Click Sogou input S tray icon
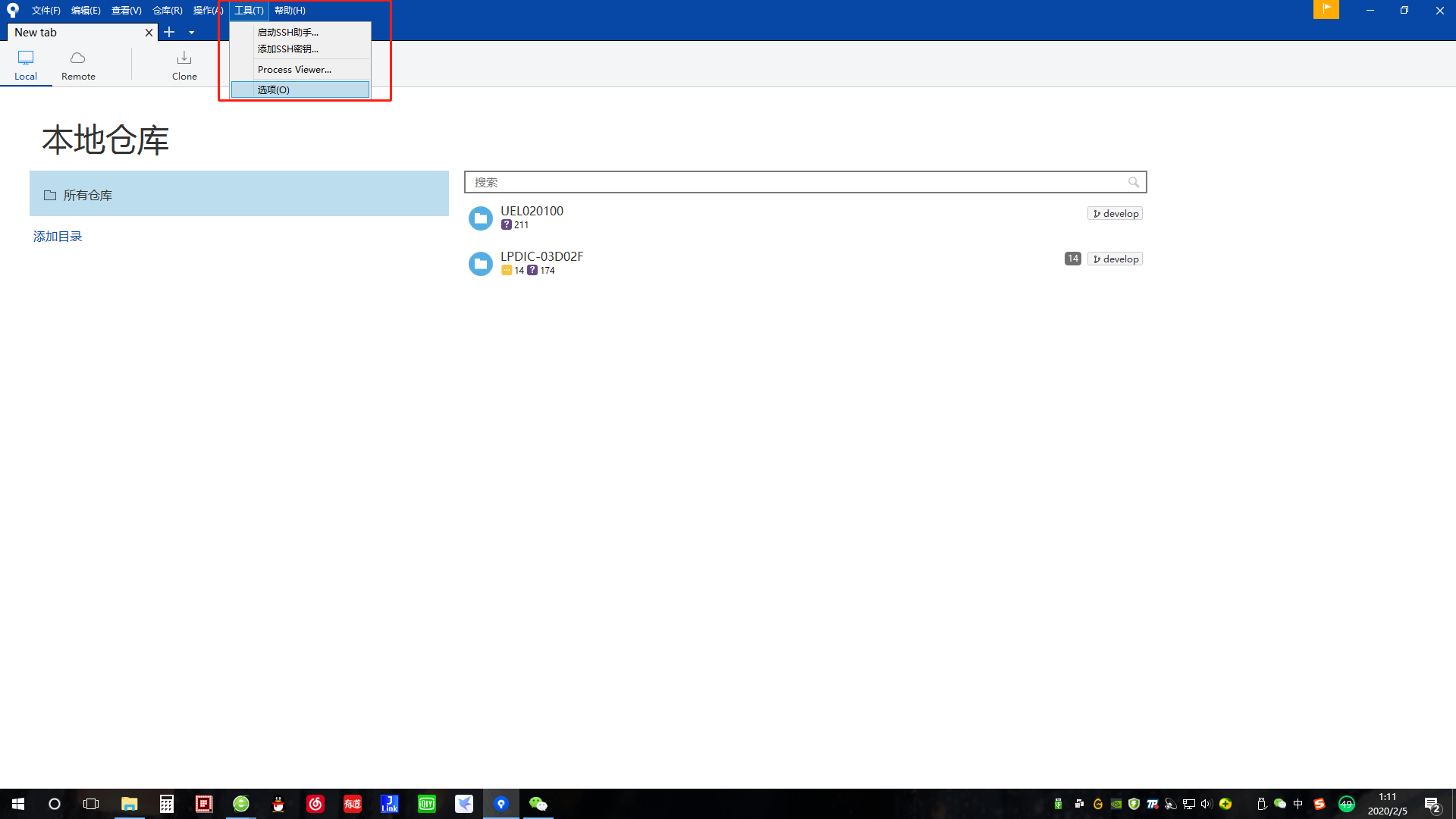This screenshot has height=819, width=1456. click(1319, 804)
